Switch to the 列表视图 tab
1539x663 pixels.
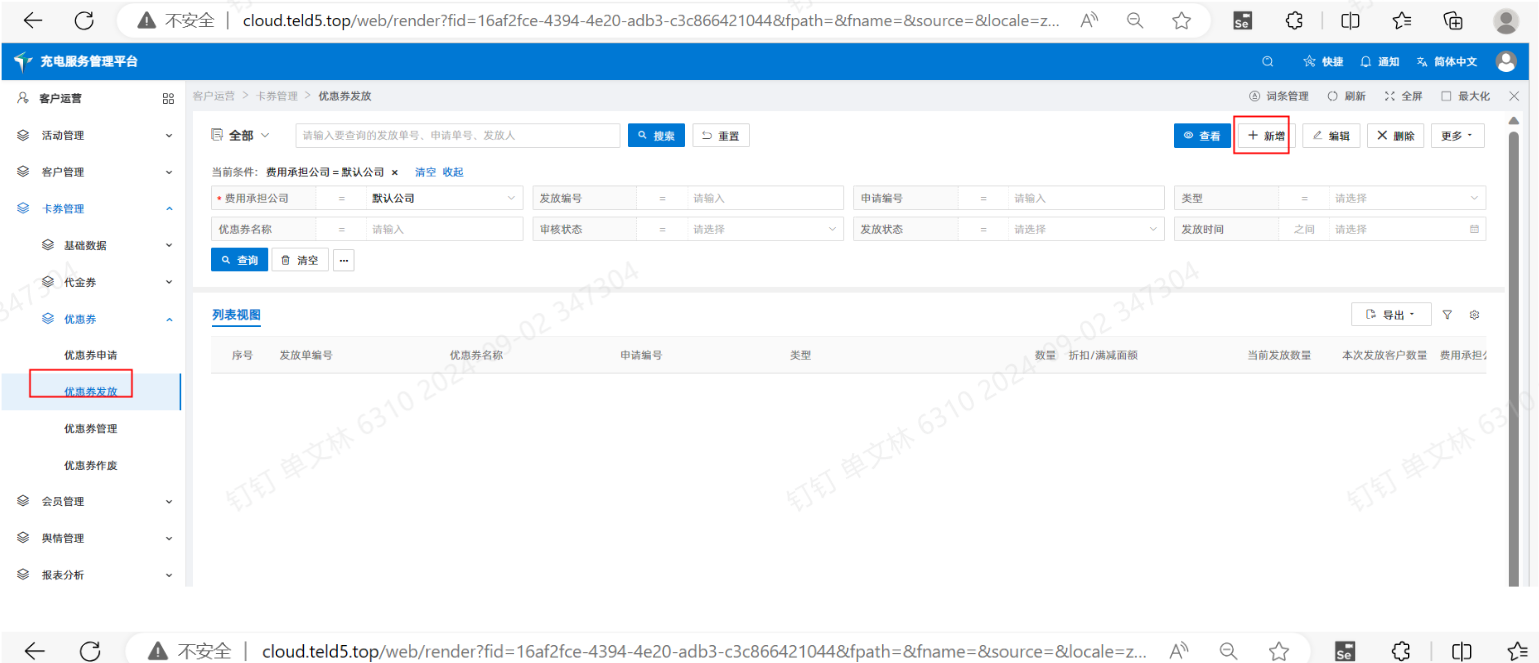(x=236, y=315)
